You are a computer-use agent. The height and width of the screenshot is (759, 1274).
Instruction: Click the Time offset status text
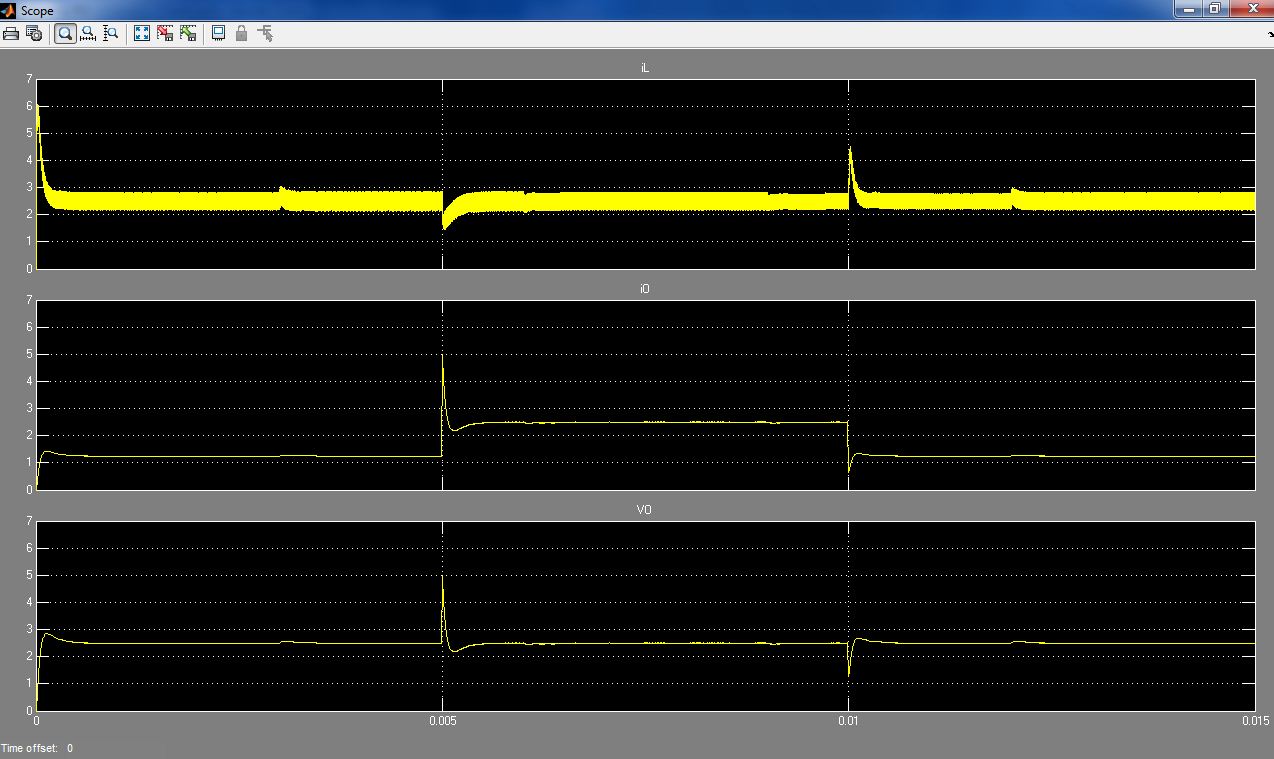37,748
